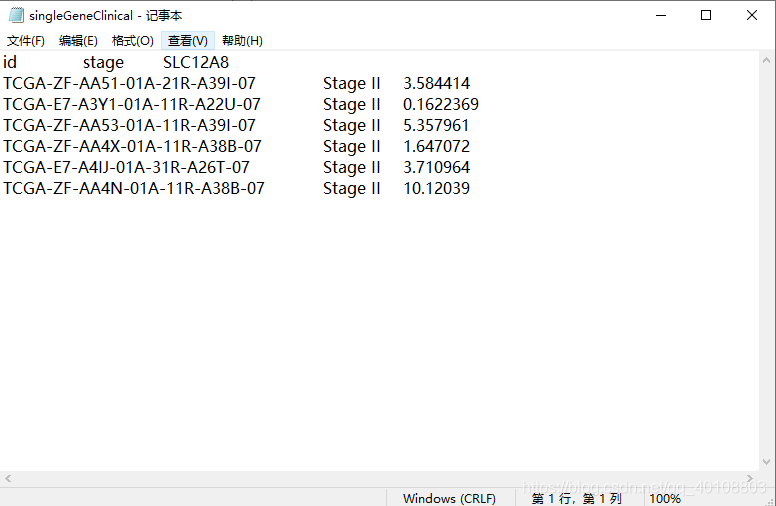The image size is (776, 506).
Task: Place cursor in TCGA-ZF-AA53-01A-11R-A39I-07 id
Action: [x=129, y=125]
